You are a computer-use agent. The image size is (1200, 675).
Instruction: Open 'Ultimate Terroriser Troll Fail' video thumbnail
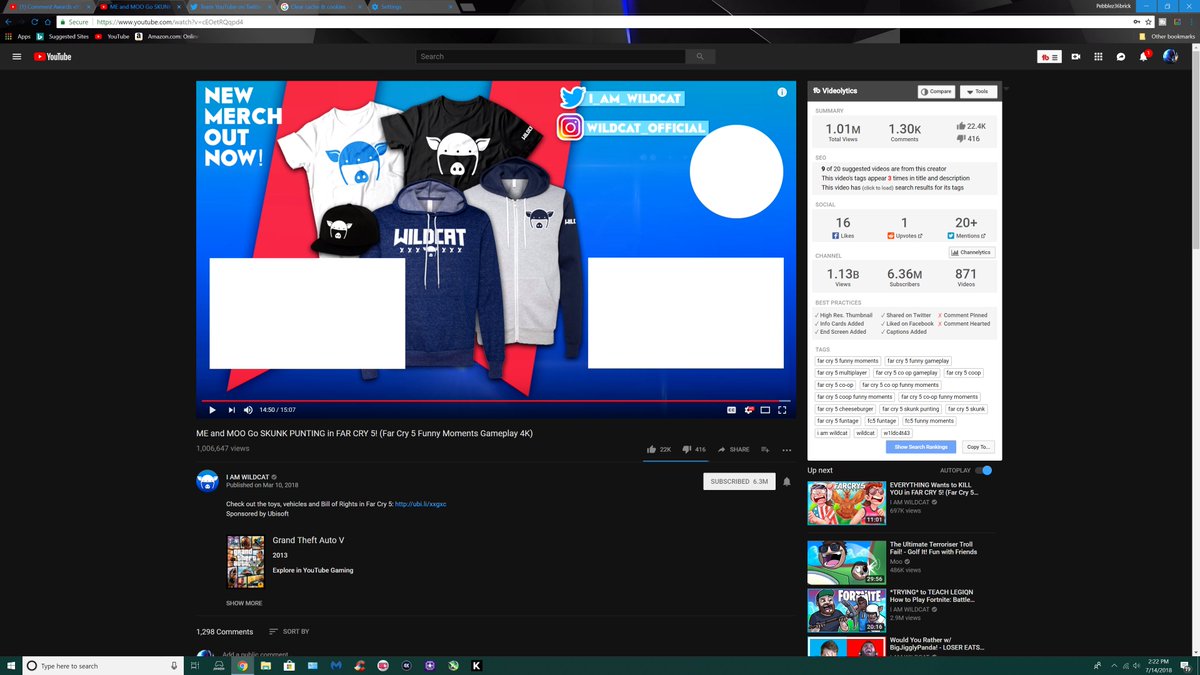click(847, 563)
